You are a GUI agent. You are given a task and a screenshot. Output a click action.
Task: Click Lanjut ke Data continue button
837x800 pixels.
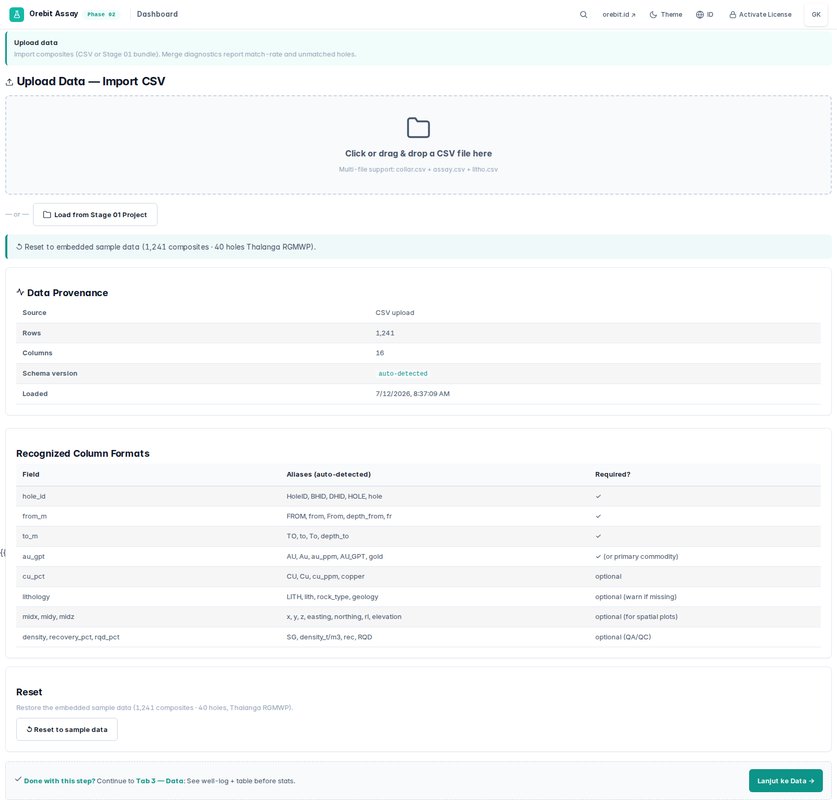pos(786,781)
